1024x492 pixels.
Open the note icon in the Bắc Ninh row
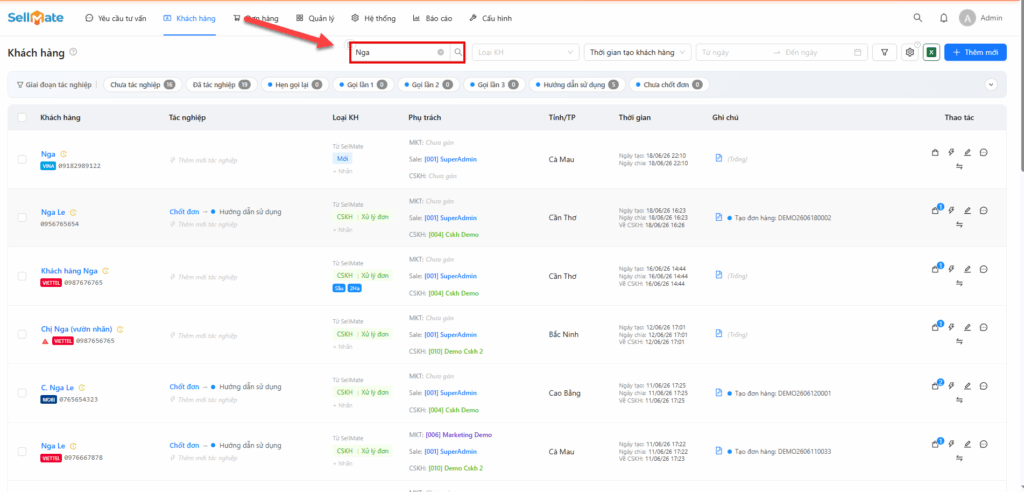[x=719, y=333]
